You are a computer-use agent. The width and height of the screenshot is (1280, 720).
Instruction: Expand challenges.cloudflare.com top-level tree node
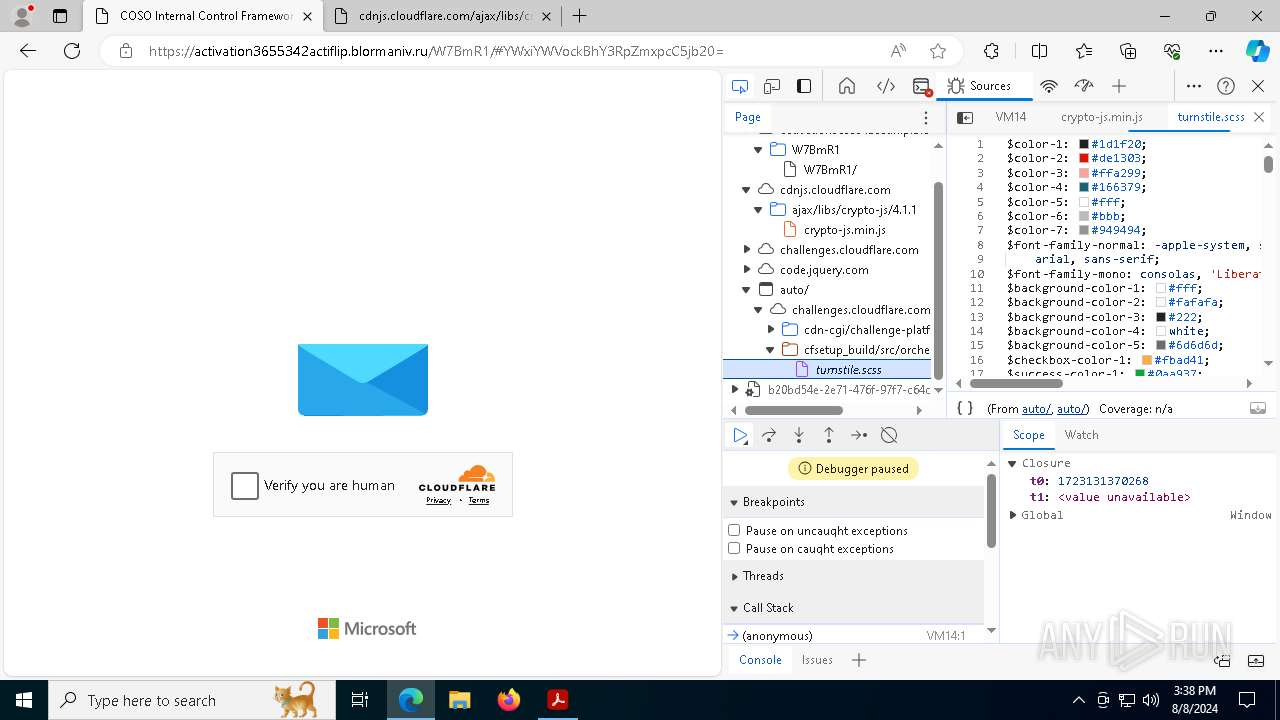pyautogui.click(x=746, y=250)
